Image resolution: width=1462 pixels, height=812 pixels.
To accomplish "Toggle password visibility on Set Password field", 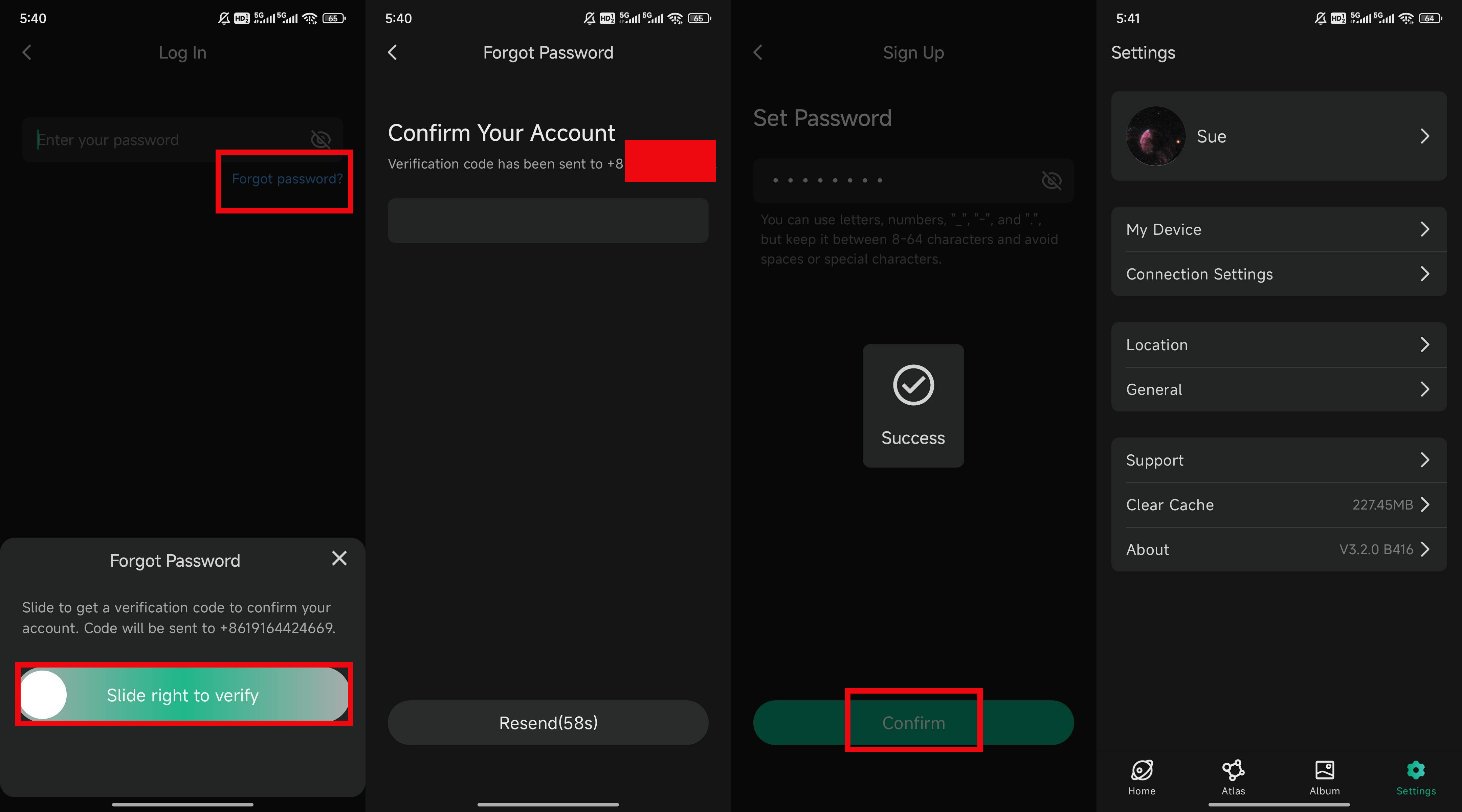I will pos(1051,180).
